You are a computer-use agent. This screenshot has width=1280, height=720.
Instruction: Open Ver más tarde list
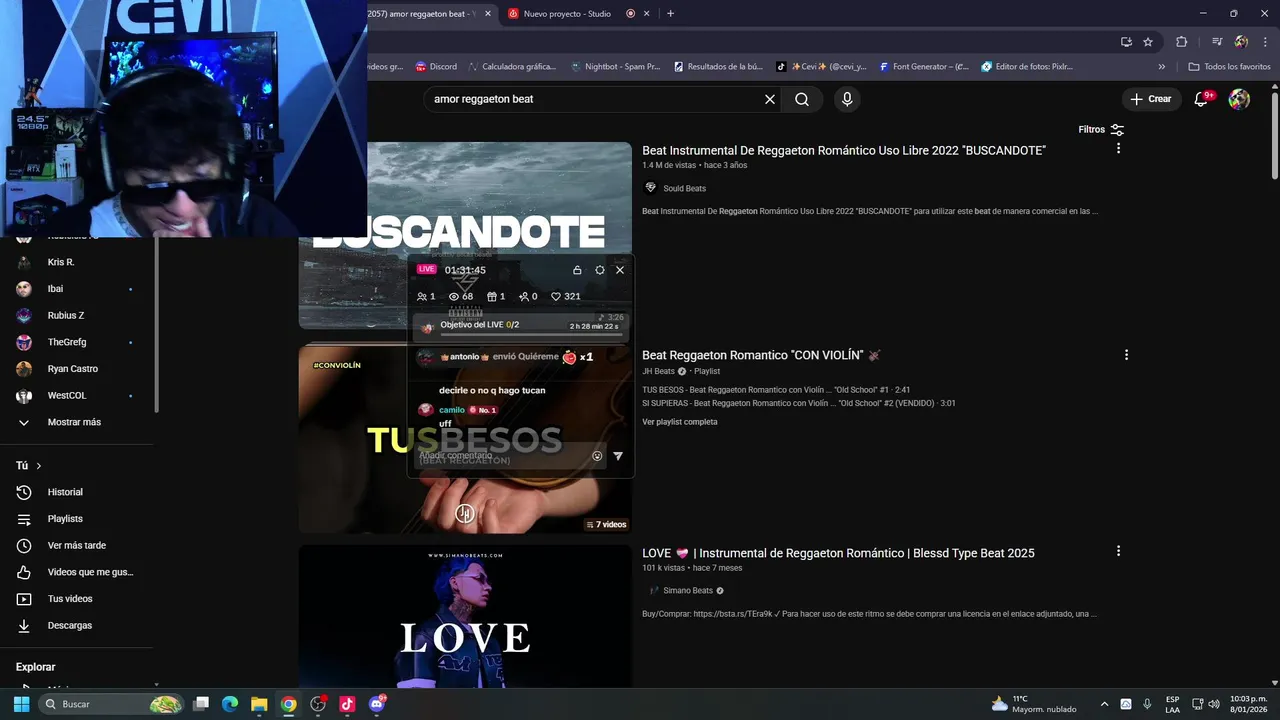click(76, 545)
